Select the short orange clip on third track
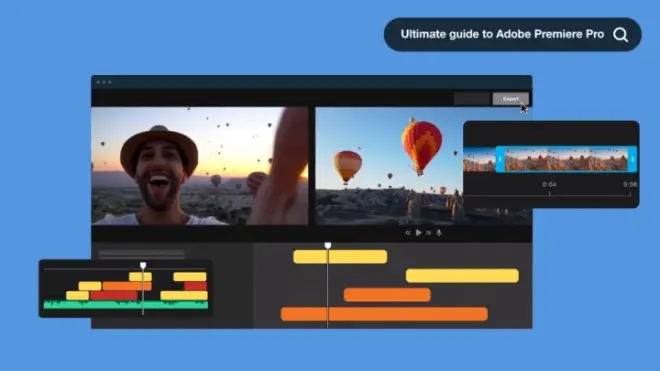Image resolution: width=660 pixels, height=371 pixels. (x=387, y=295)
